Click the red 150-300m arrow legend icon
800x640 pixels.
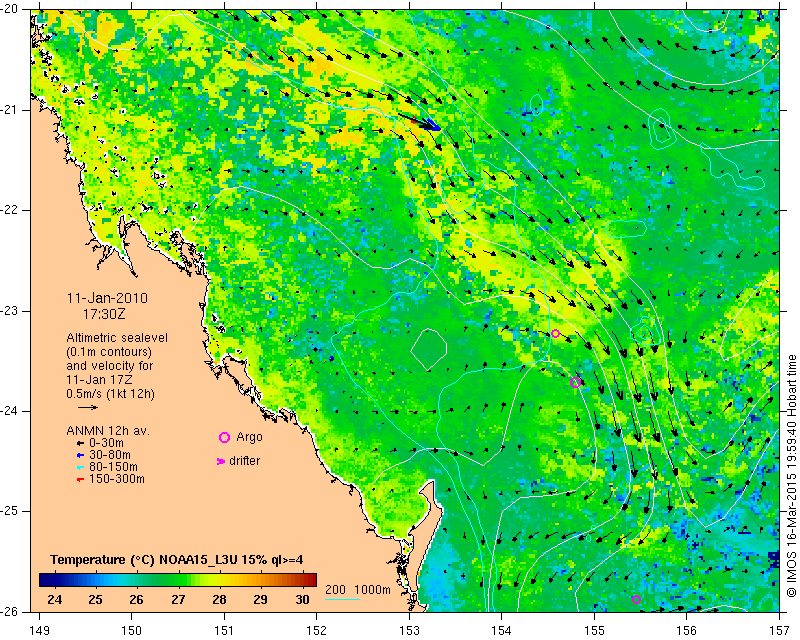pos(80,480)
